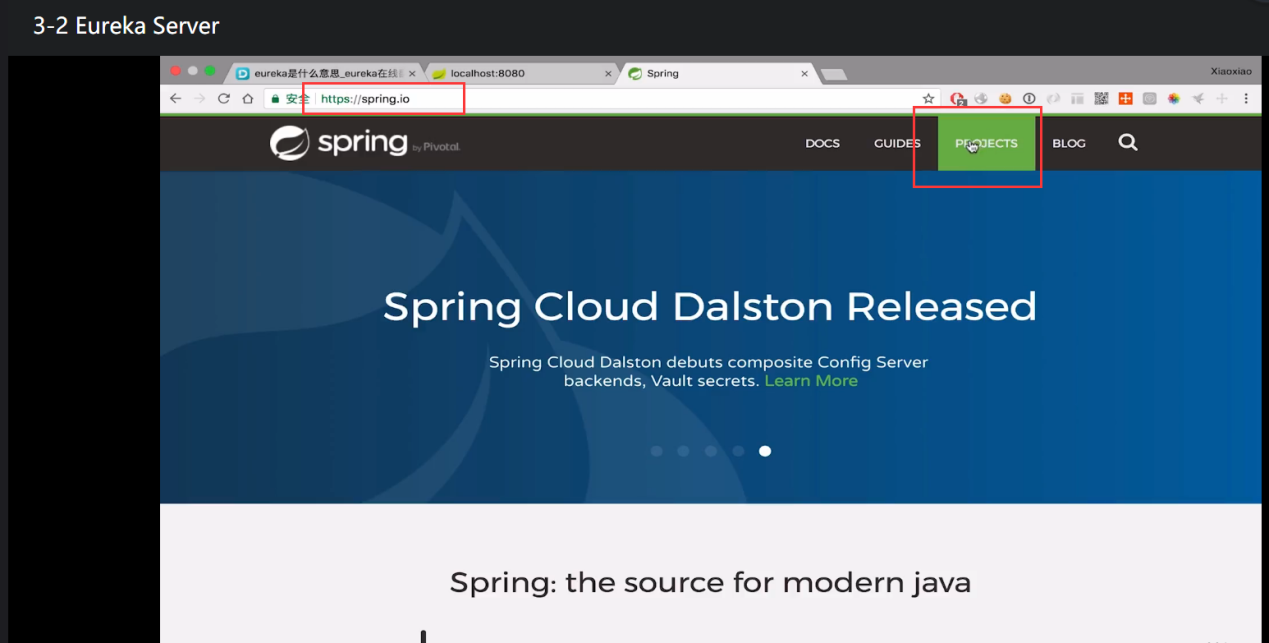Go back using the browser back arrow

tap(176, 99)
